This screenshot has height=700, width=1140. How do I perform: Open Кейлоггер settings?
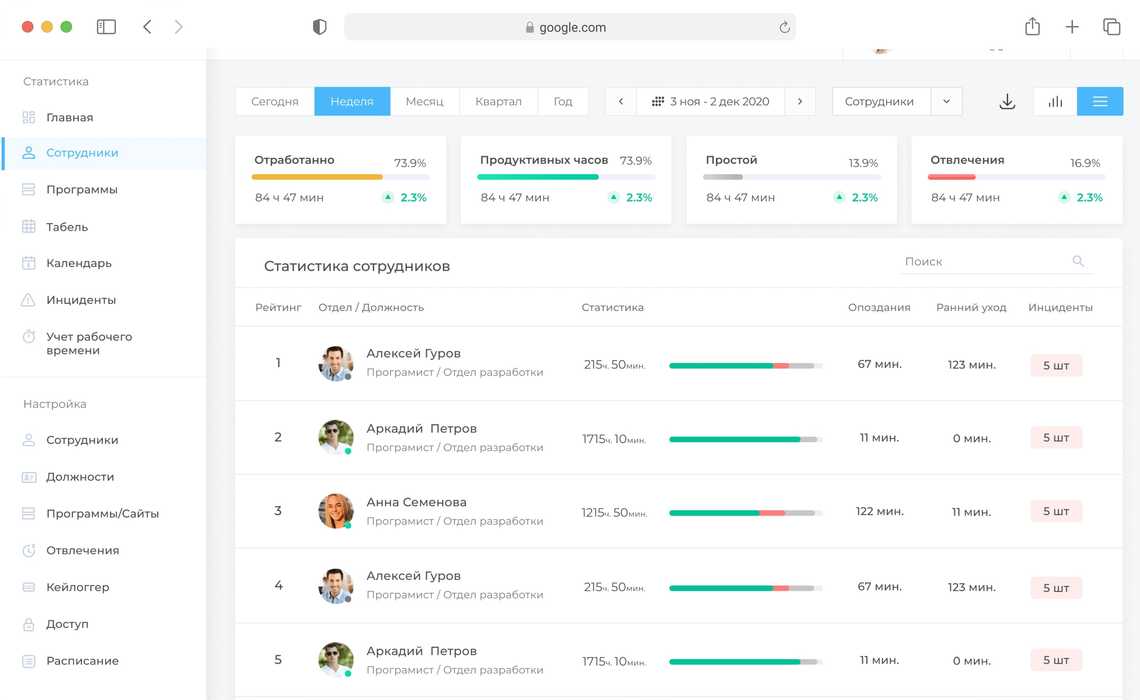pos(77,587)
